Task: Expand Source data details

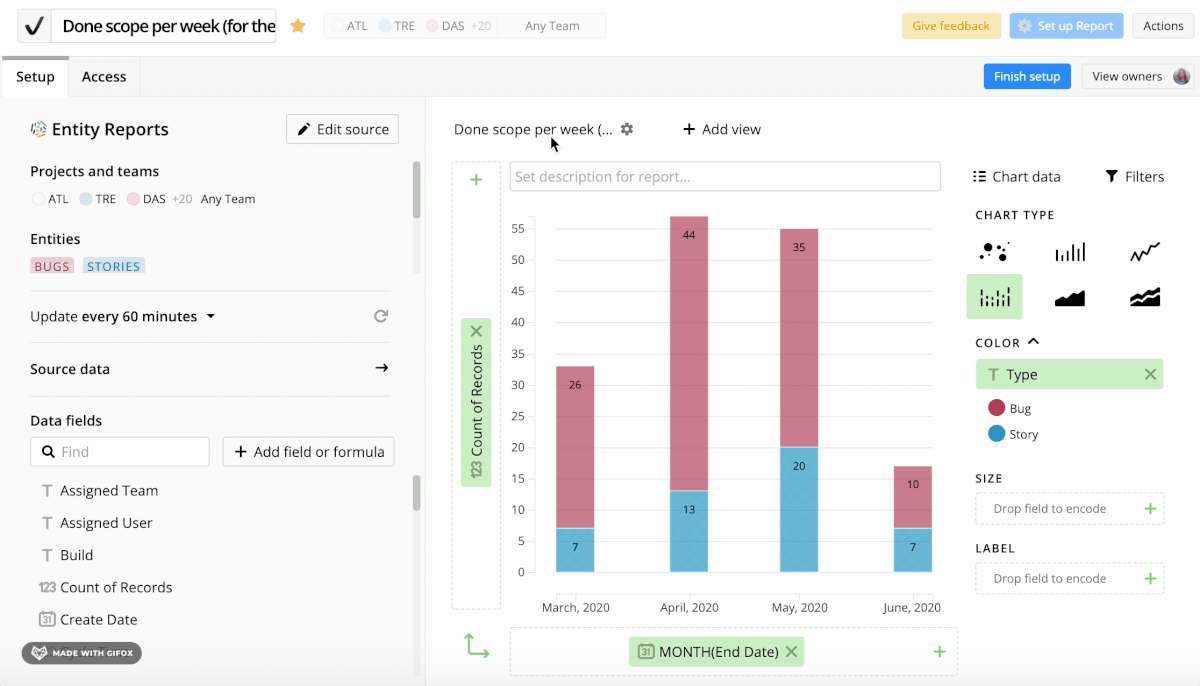Action: pyautogui.click(x=381, y=368)
